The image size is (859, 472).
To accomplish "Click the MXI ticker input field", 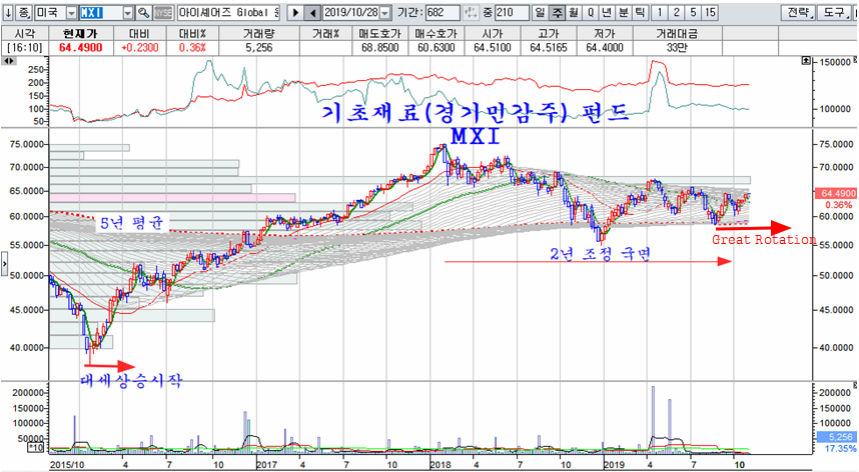I will click(101, 13).
